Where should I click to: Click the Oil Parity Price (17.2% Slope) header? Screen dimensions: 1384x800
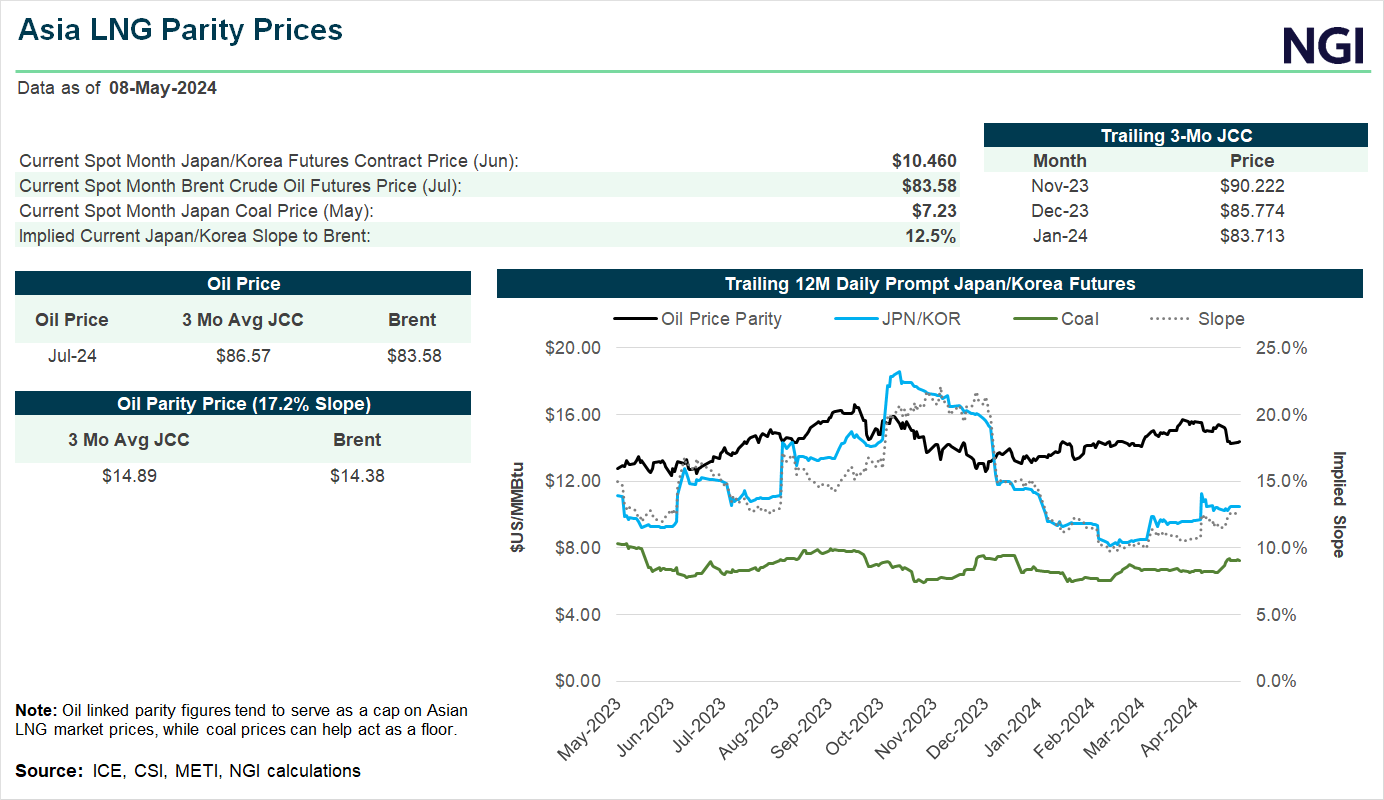243,403
